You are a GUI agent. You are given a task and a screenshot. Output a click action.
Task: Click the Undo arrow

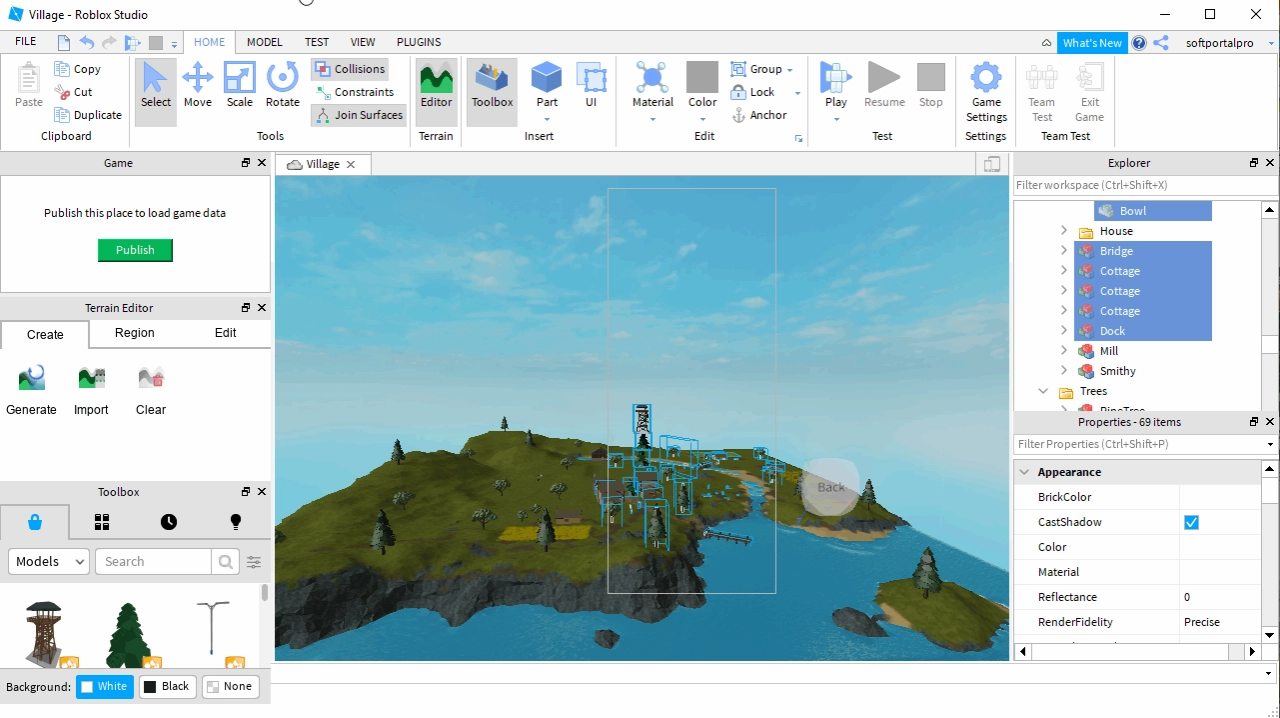click(87, 42)
